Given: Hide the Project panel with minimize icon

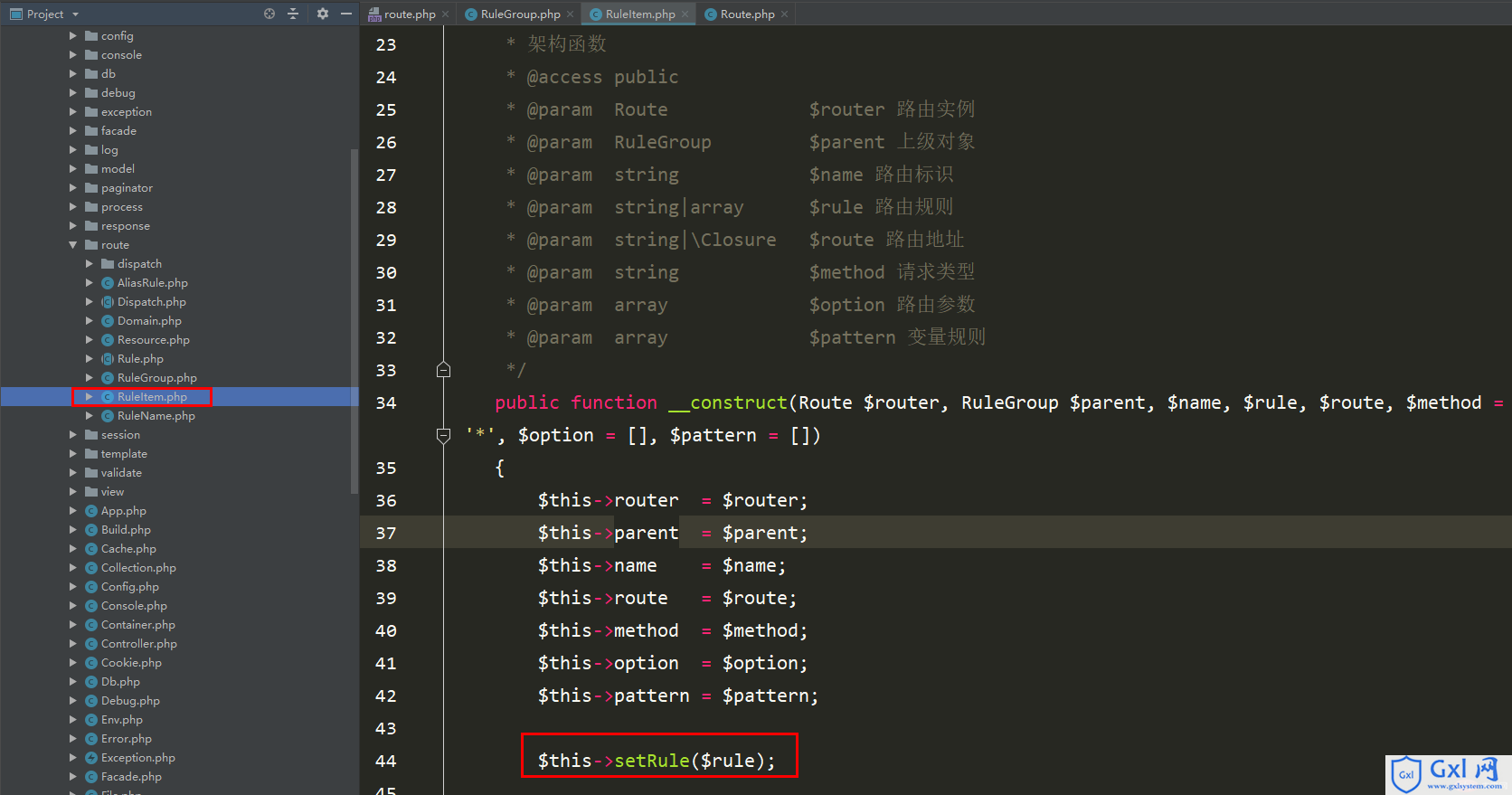Looking at the screenshot, I should [x=345, y=14].
